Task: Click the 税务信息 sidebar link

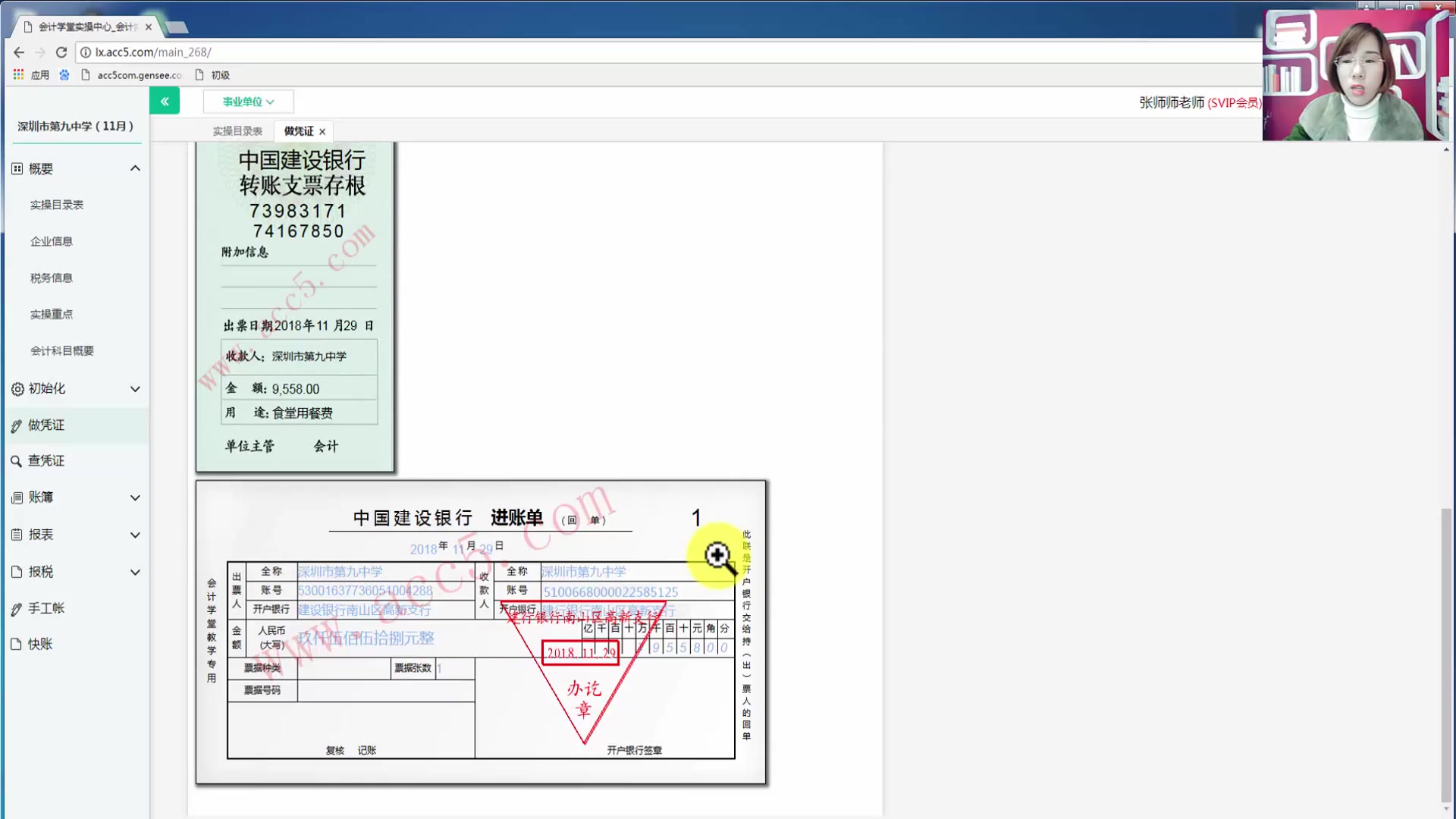Action: pyautogui.click(x=51, y=278)
